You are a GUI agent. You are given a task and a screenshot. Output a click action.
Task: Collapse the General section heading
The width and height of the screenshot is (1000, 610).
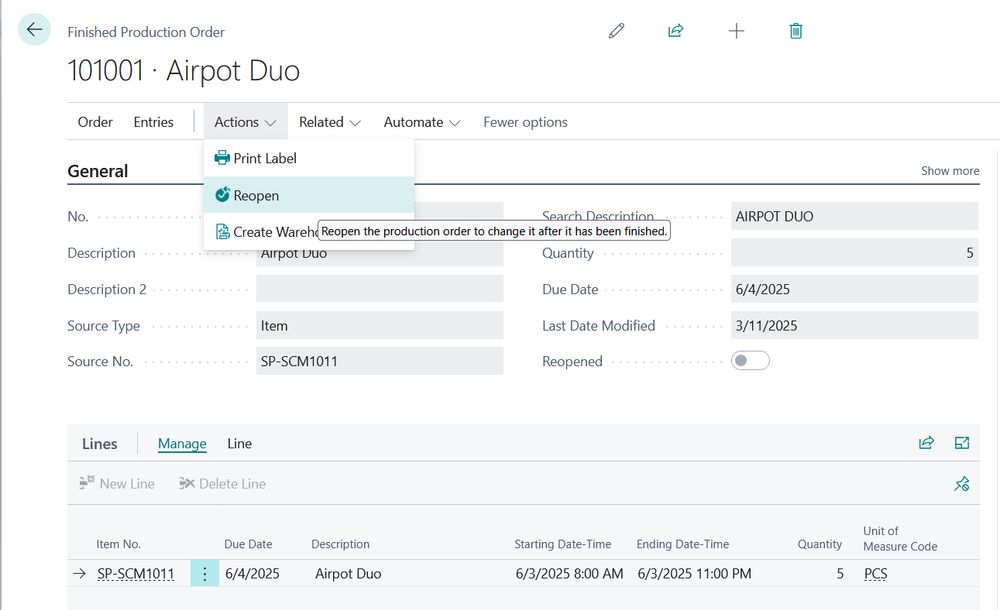[x=98, y=171]
